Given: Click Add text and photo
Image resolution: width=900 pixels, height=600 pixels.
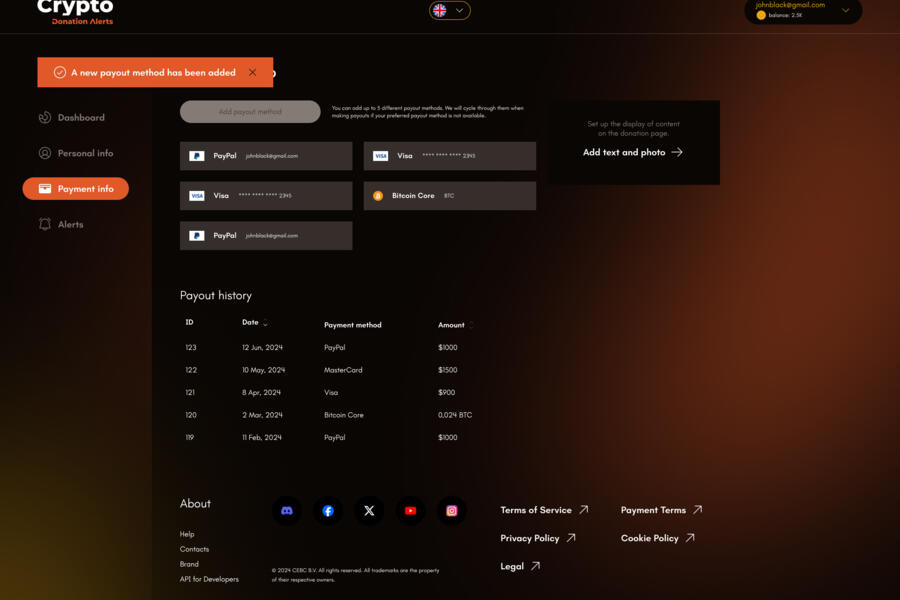Looking at the screenshot, I should [631, 152].
